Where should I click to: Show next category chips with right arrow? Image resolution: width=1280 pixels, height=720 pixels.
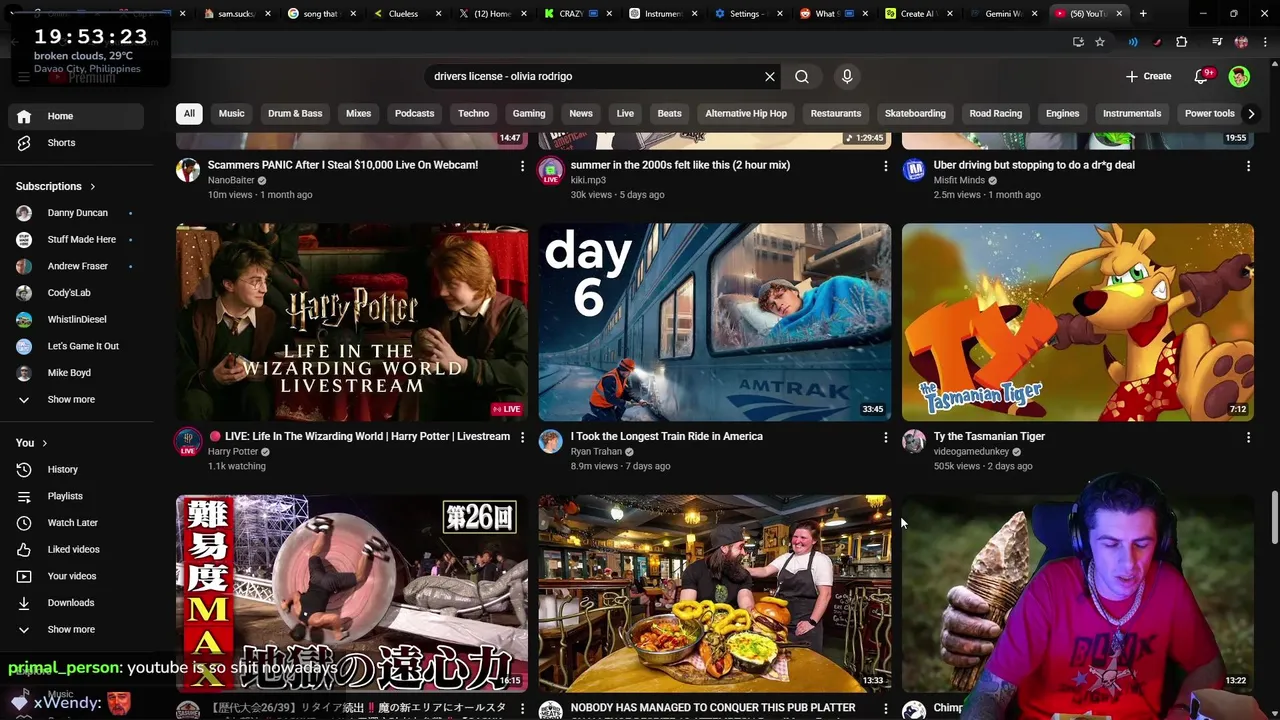(x=1250, y=113)
